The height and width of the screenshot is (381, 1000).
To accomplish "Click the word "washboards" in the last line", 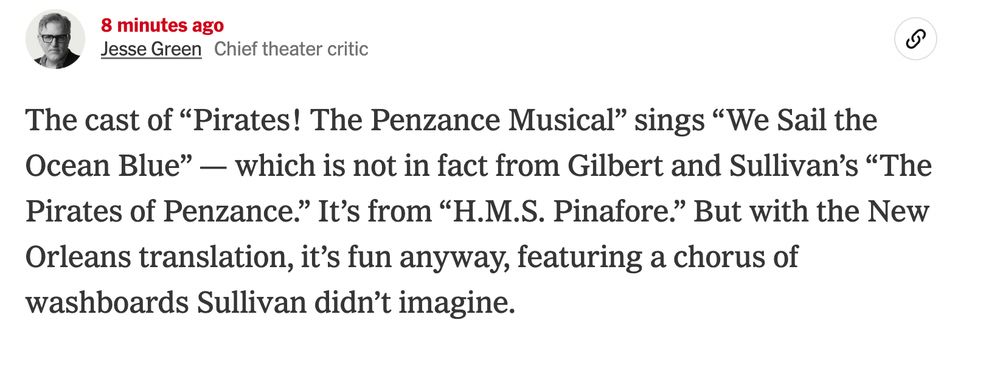I will coord(107,304).
